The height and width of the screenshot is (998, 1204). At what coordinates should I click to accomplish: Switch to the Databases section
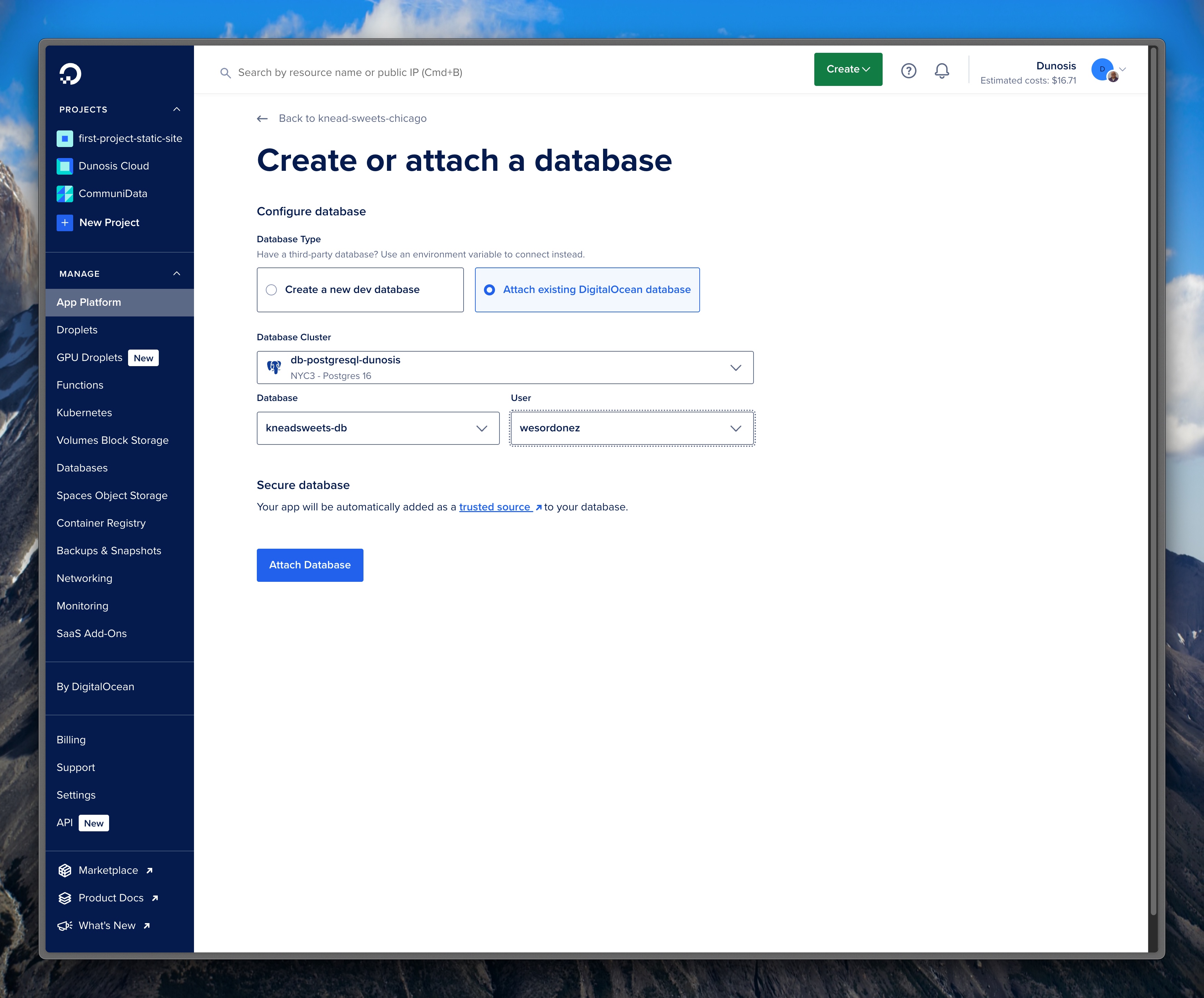[82, 468]
